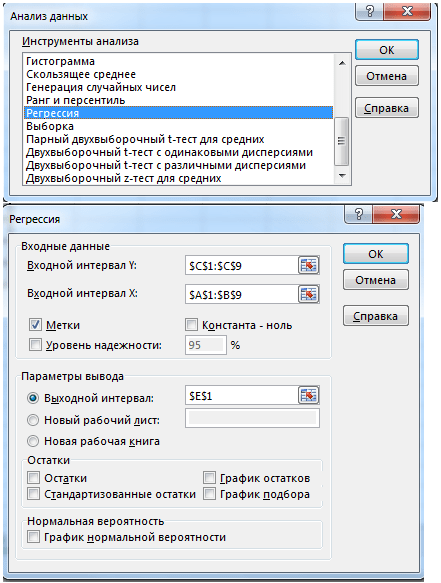Choose Двухвыборочный z-тест для средних
Screen dimensions: 441x583
[123, 178]
